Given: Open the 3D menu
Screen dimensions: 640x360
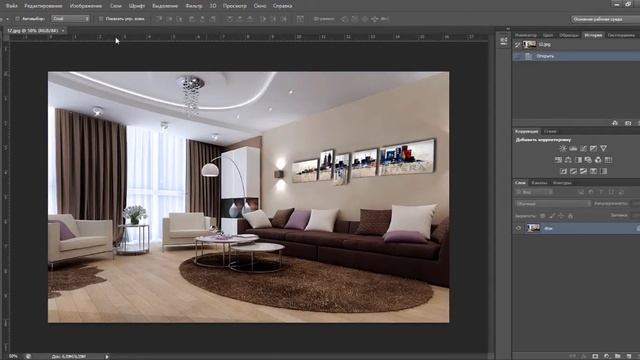Looking at the screenshot, I should [x=213, y=6].
